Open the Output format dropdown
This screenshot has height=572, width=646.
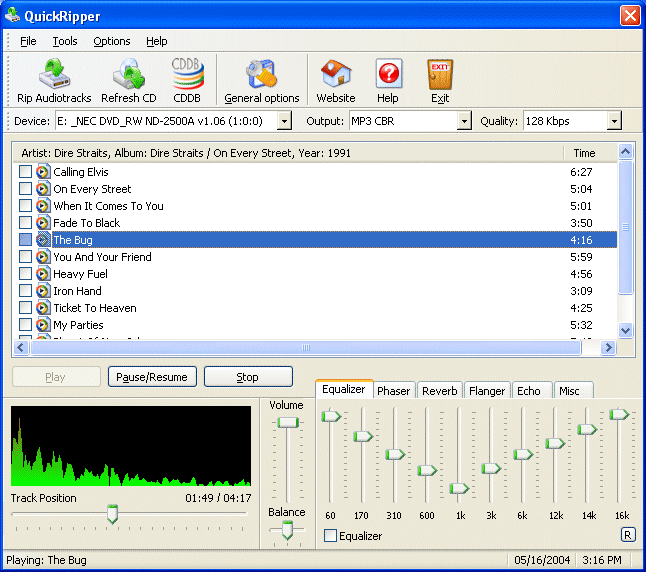464,121
